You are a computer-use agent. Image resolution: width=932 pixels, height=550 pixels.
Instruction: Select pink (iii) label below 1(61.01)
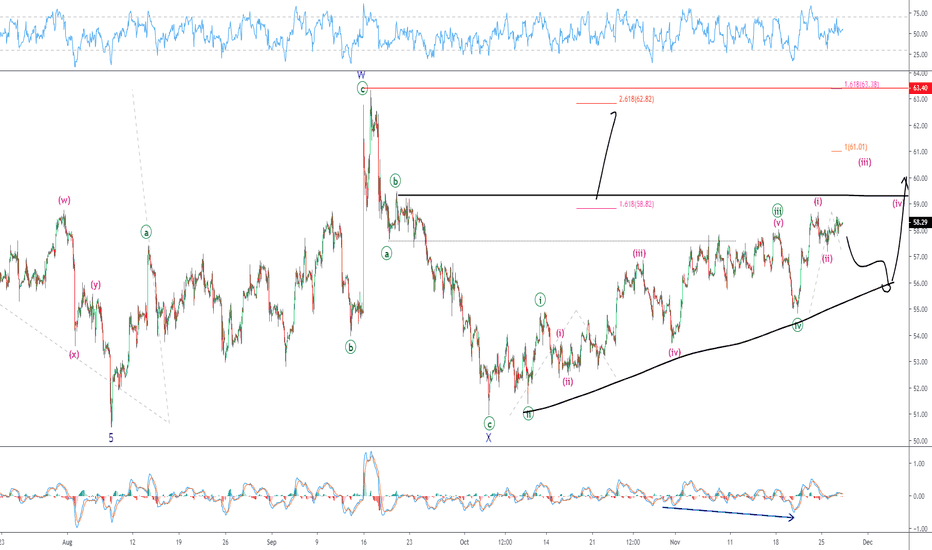pos(865,162)
